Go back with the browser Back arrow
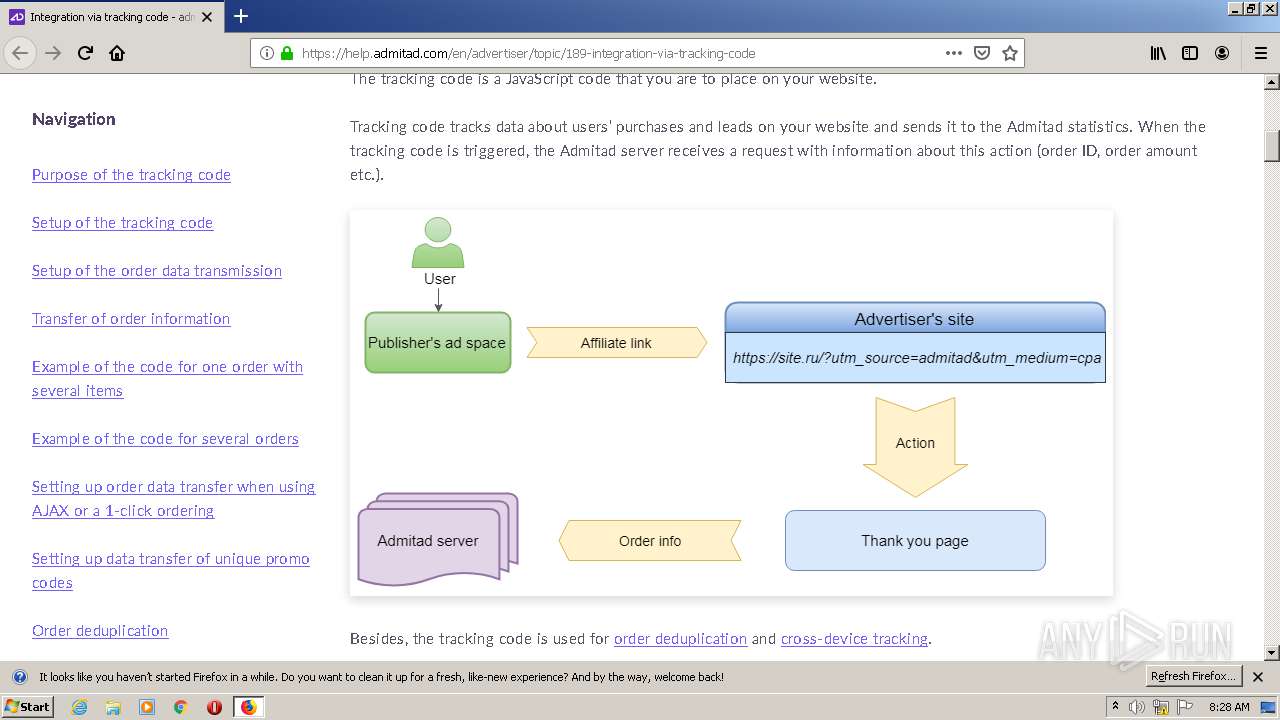The image size is (1280, 720). (x=20, y=53)
